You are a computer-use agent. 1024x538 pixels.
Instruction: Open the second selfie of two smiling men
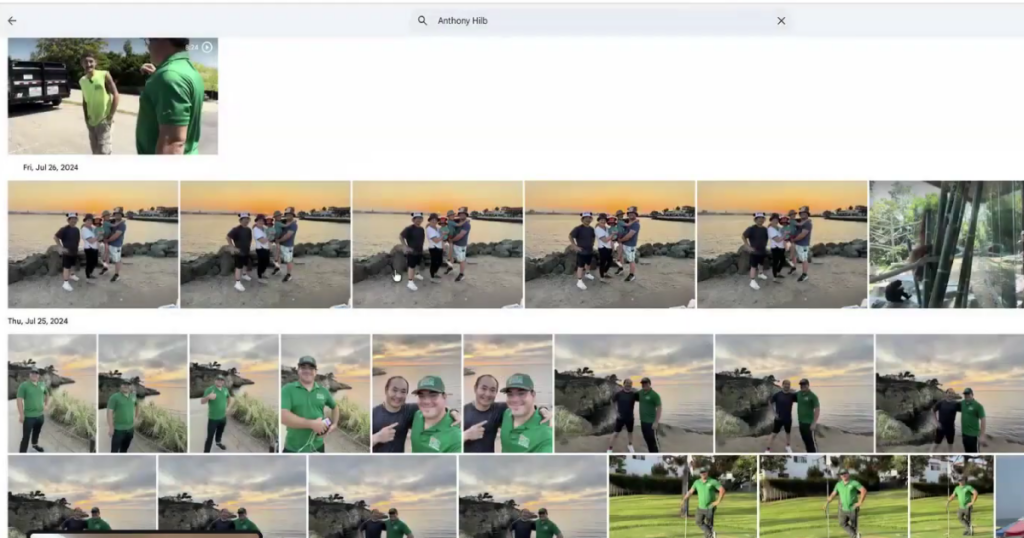(x=508, y=393)
